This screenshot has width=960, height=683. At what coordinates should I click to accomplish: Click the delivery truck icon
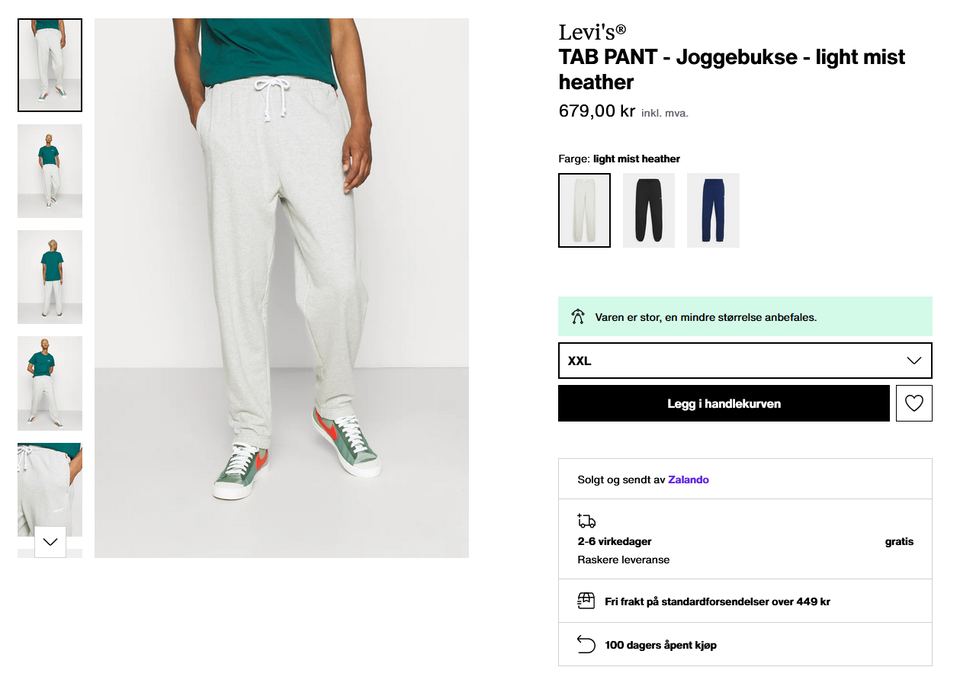click(587, 521)
